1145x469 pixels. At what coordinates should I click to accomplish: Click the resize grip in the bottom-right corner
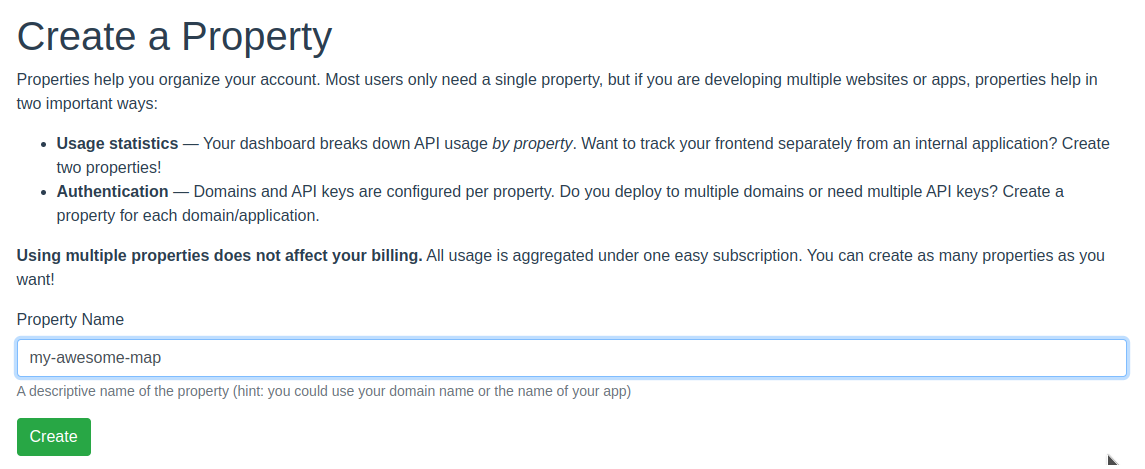point(1112,460)
